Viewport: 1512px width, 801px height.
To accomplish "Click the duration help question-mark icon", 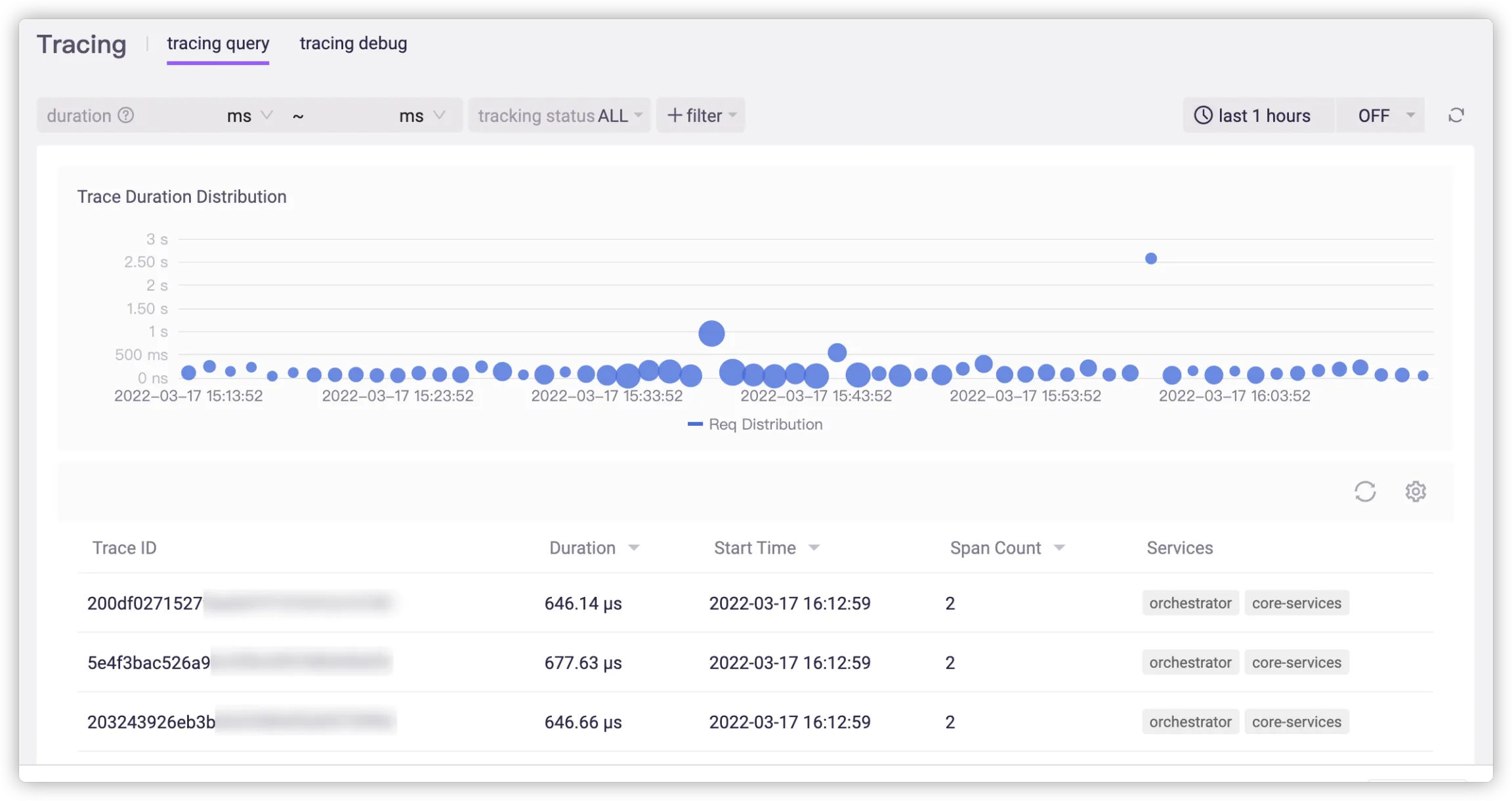I will point(126,115).
